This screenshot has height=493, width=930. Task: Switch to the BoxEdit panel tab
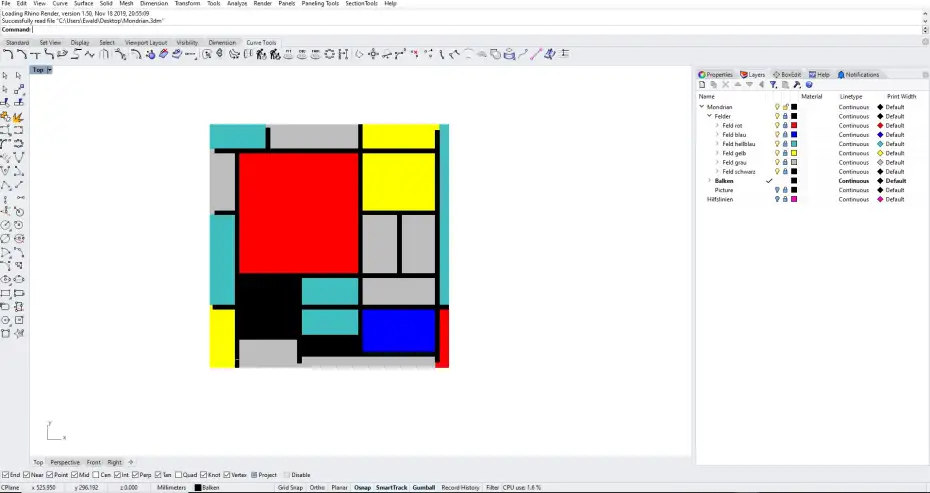click(x=786, y=75)
